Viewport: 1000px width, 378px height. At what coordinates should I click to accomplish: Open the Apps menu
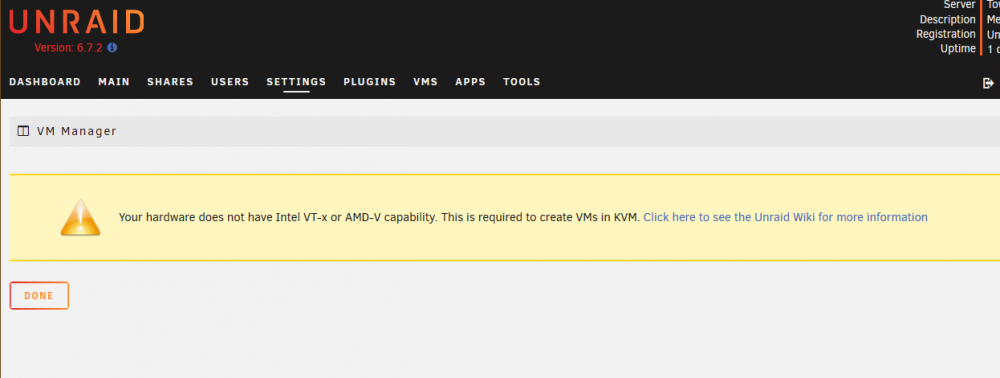point(471,82)
